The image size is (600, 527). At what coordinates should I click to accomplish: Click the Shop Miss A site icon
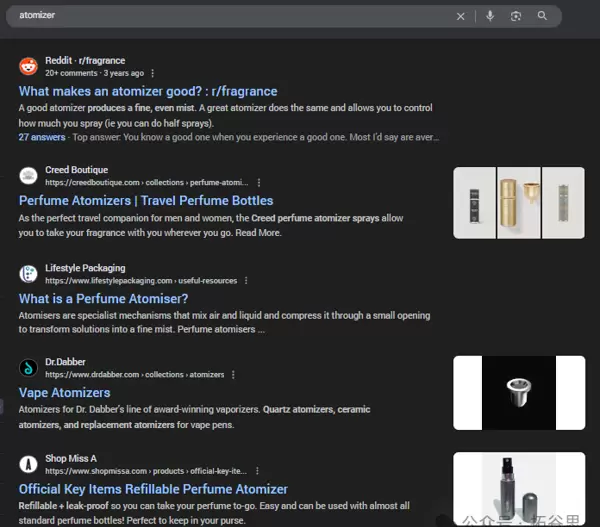tap(28, 465)
